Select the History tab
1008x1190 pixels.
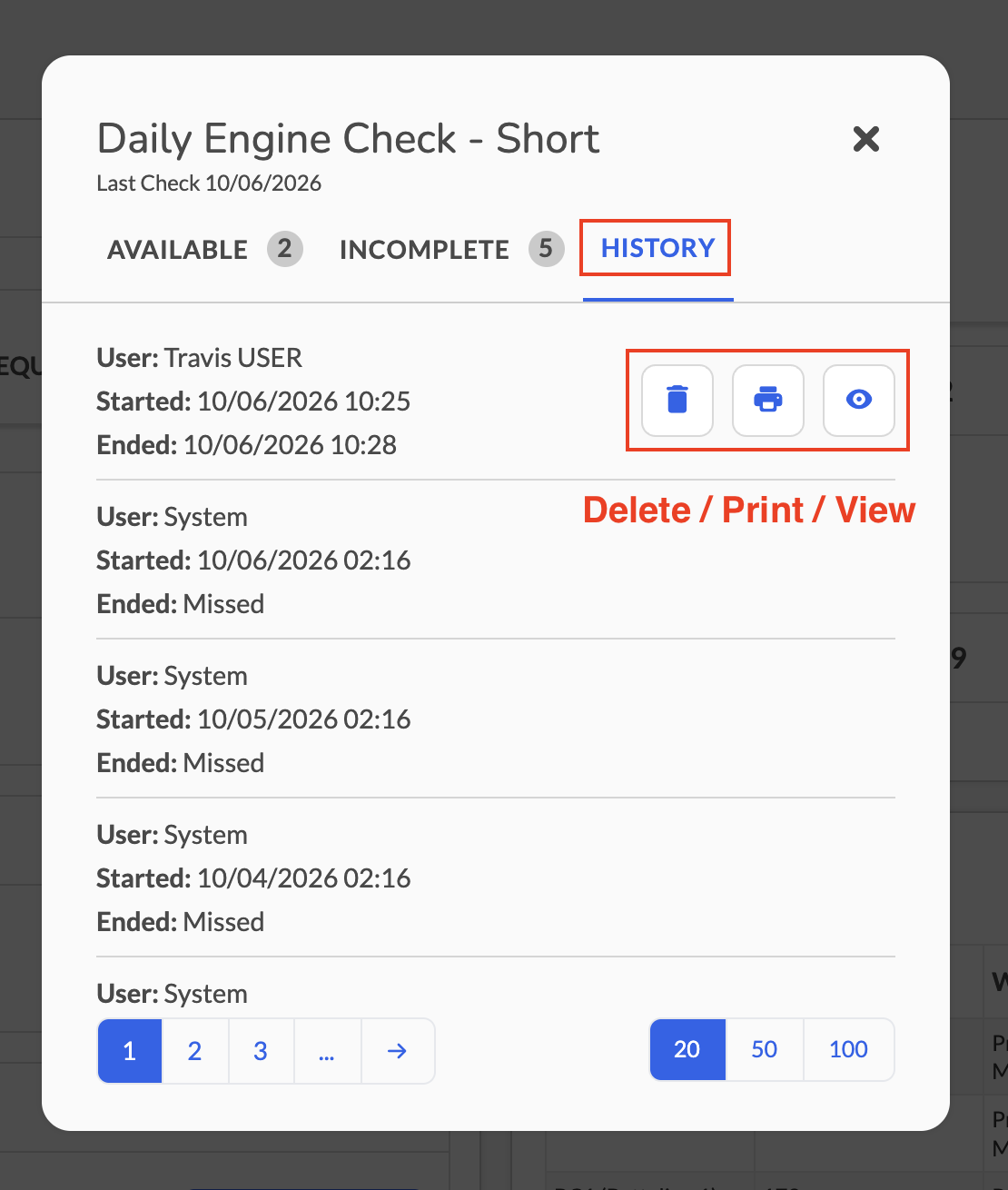coord(658,248)
